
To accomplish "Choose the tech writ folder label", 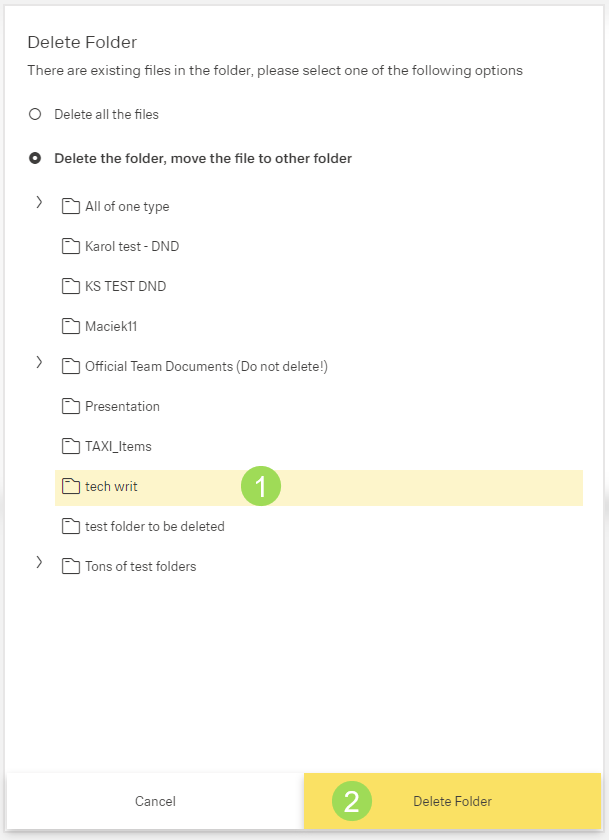I will click(111, 487).
